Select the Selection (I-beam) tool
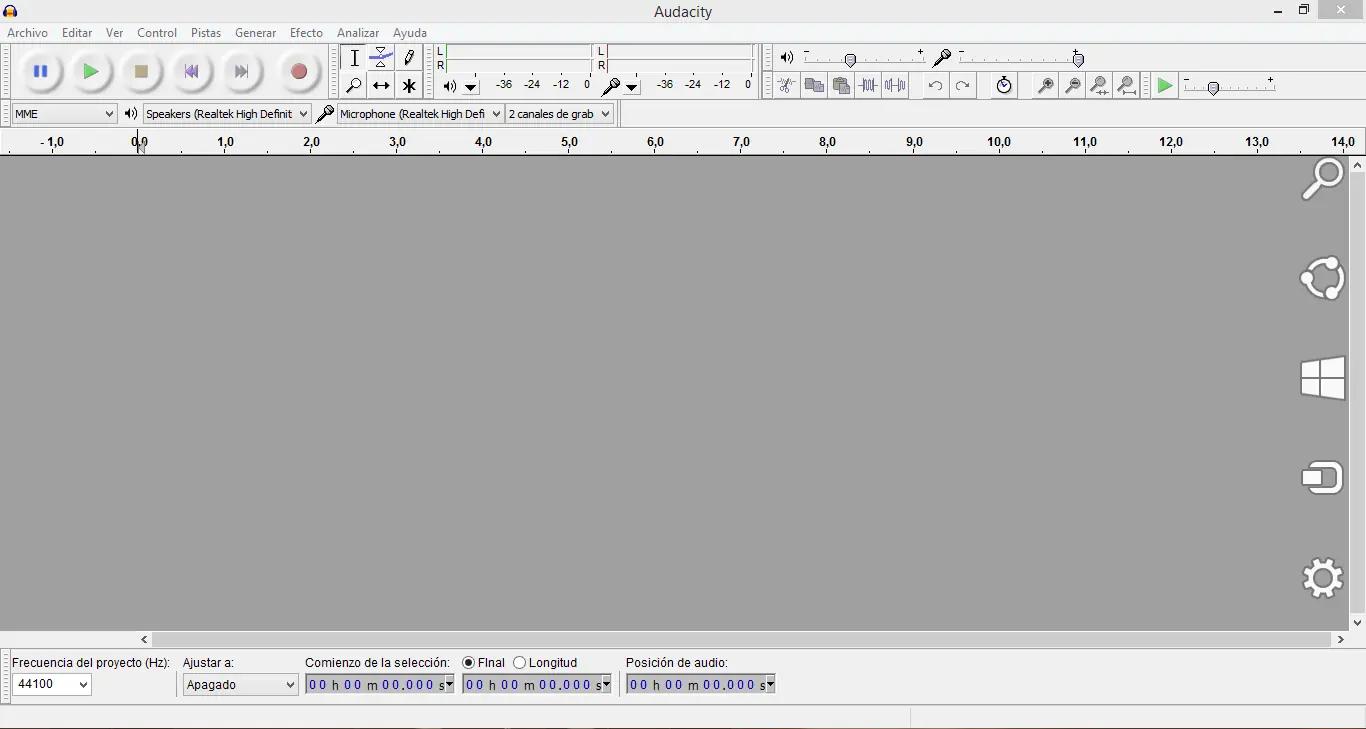This screenshot has width=1366, height=729. point(354,58)
